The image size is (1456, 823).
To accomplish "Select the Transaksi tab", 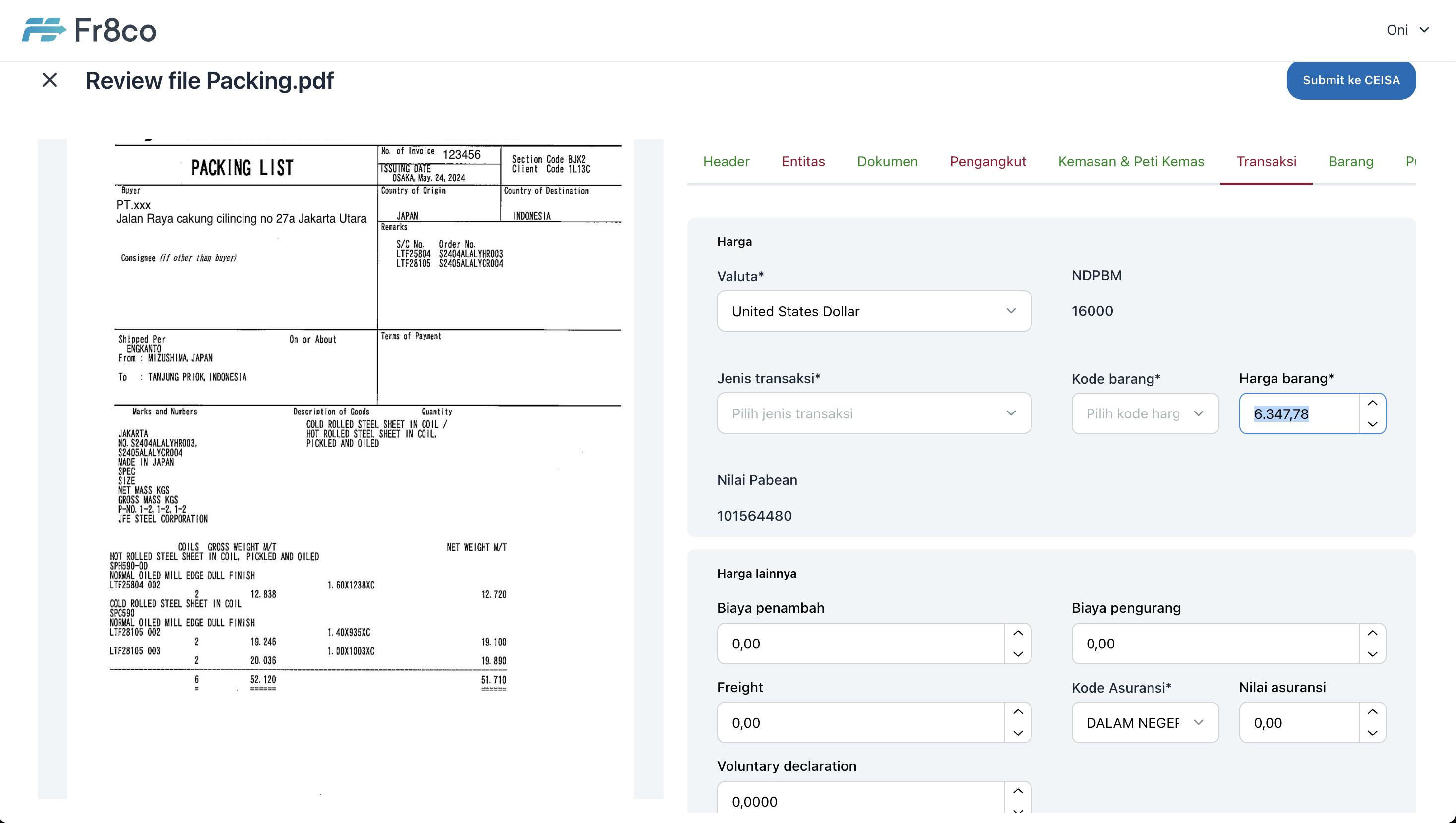I will tap(1266, 162).
